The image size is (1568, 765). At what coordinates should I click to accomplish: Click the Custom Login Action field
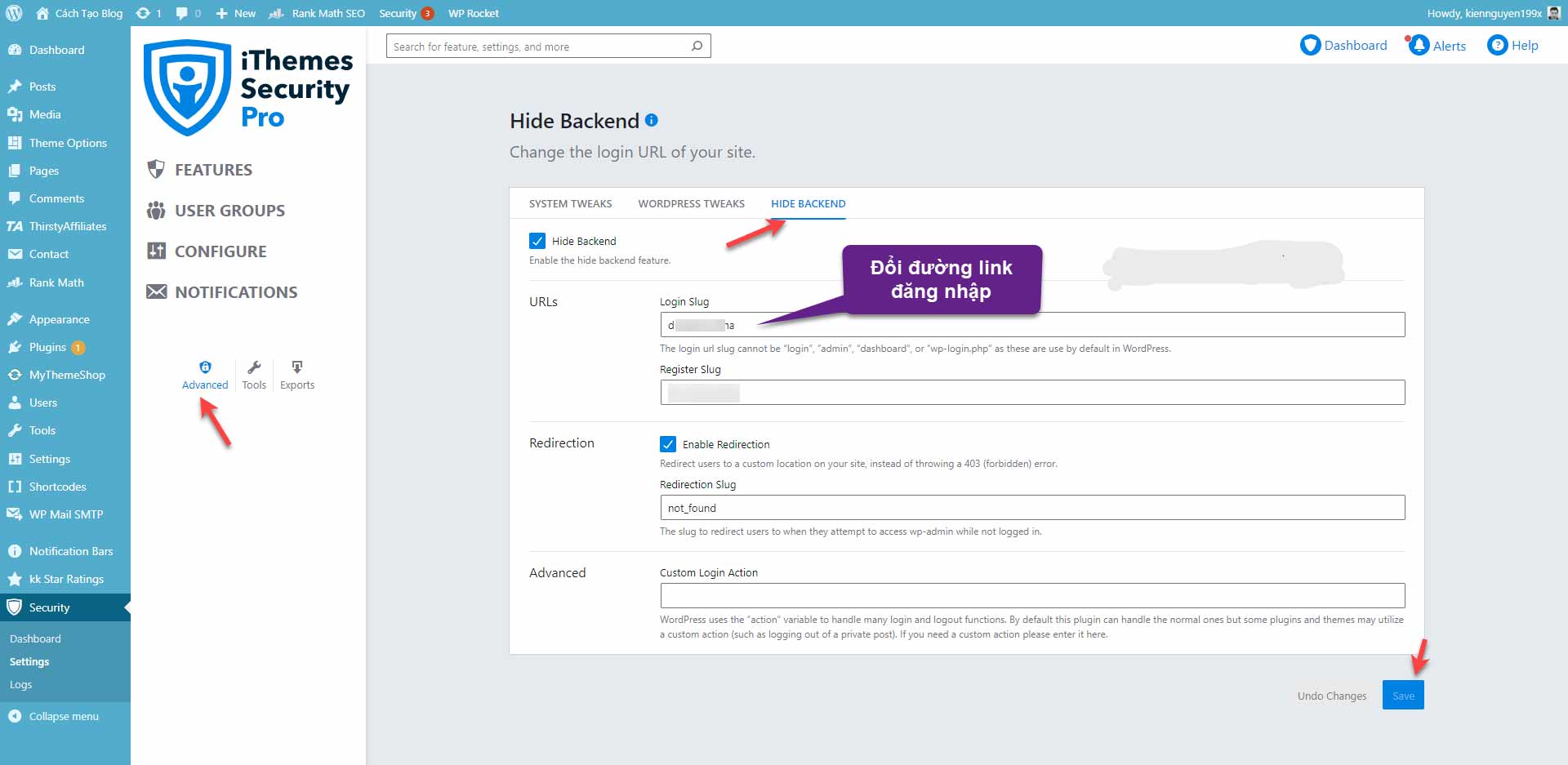tap(1032, 595)
